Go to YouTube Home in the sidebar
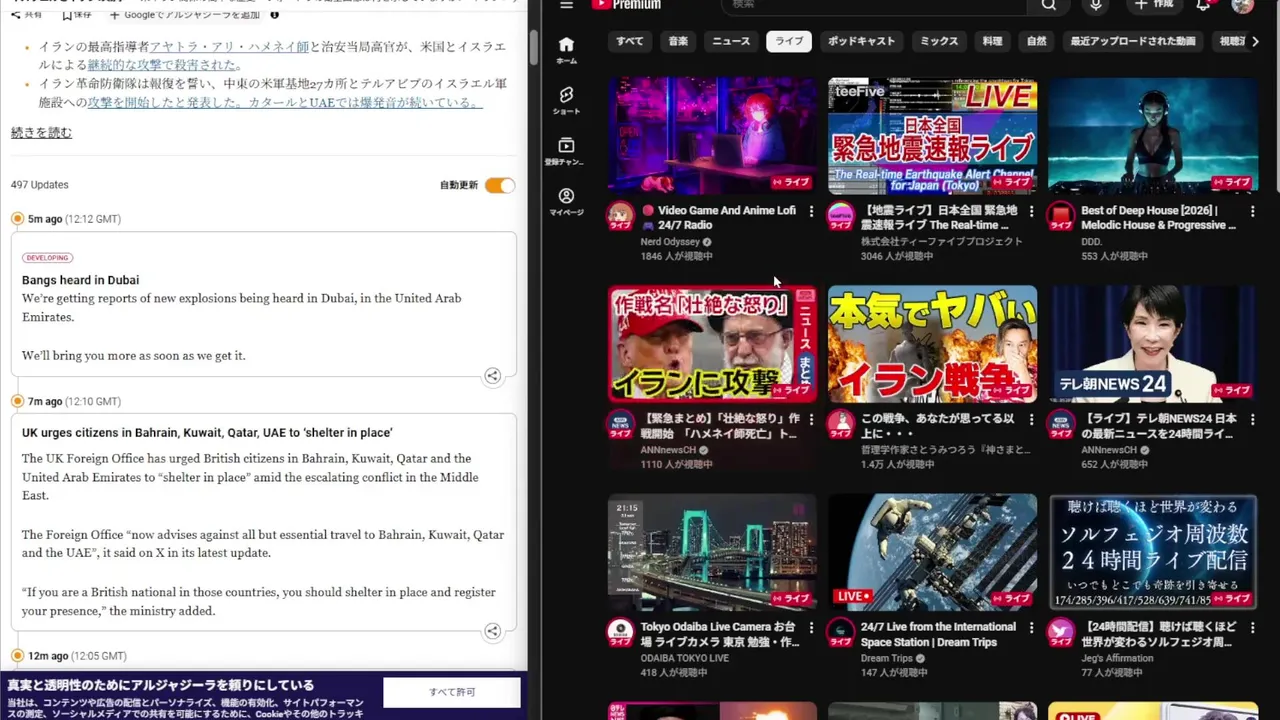 pos(566,50)
